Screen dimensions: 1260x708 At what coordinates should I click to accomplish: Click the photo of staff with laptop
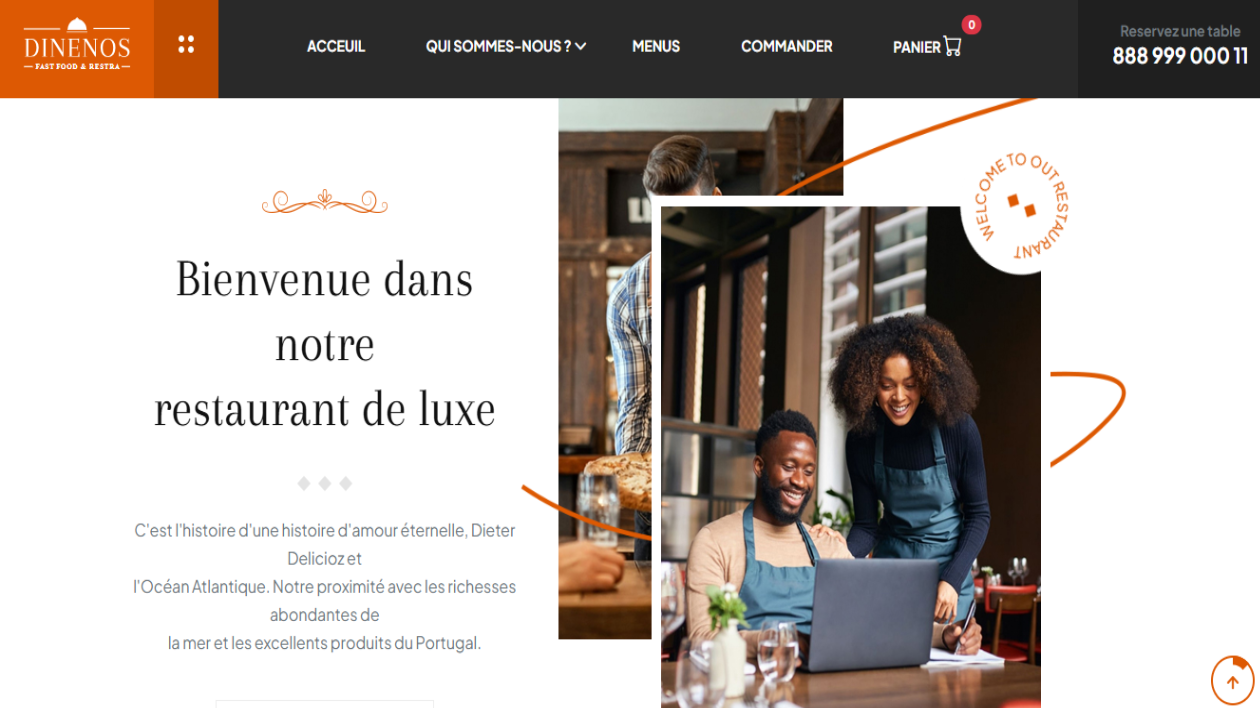(851, 457)
